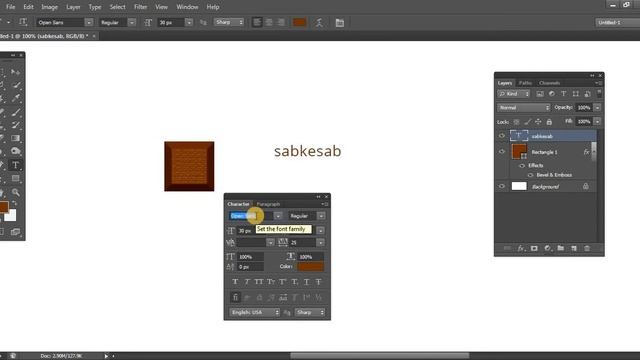Open the Image menu
The height and width of the screenshot is (360, 640).
49,7
